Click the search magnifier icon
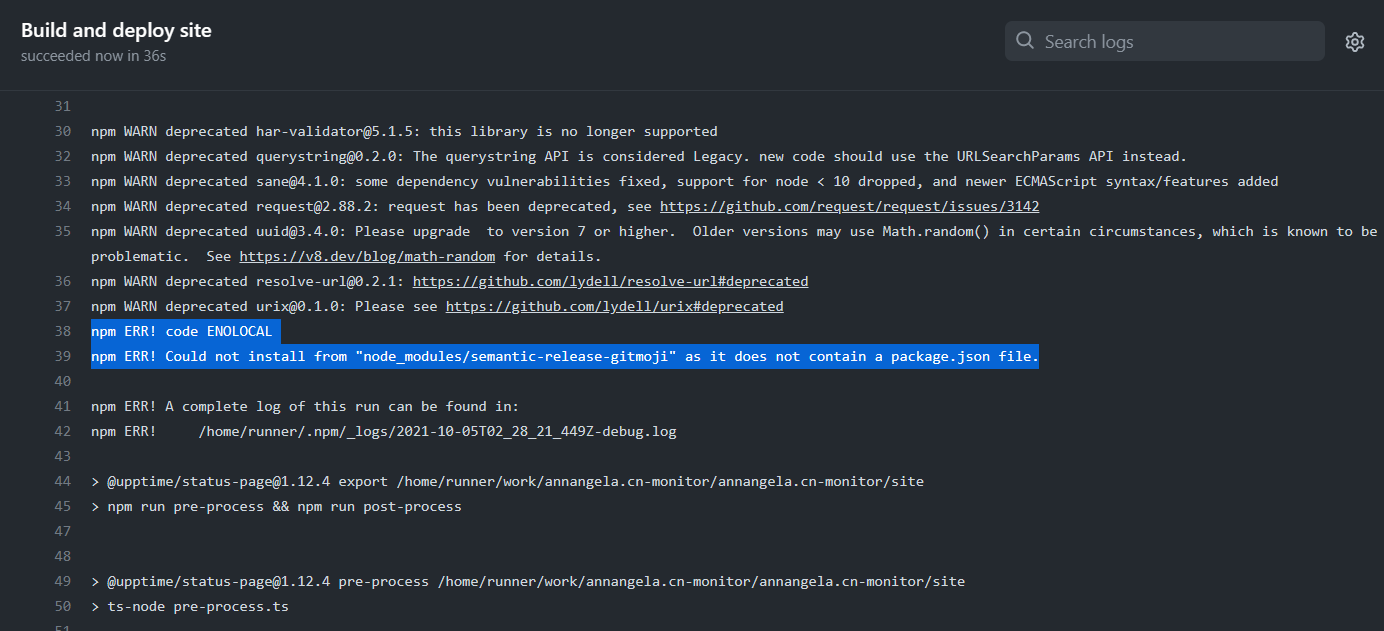The height and width of the screenshot is (631, 1384). 1024,41
